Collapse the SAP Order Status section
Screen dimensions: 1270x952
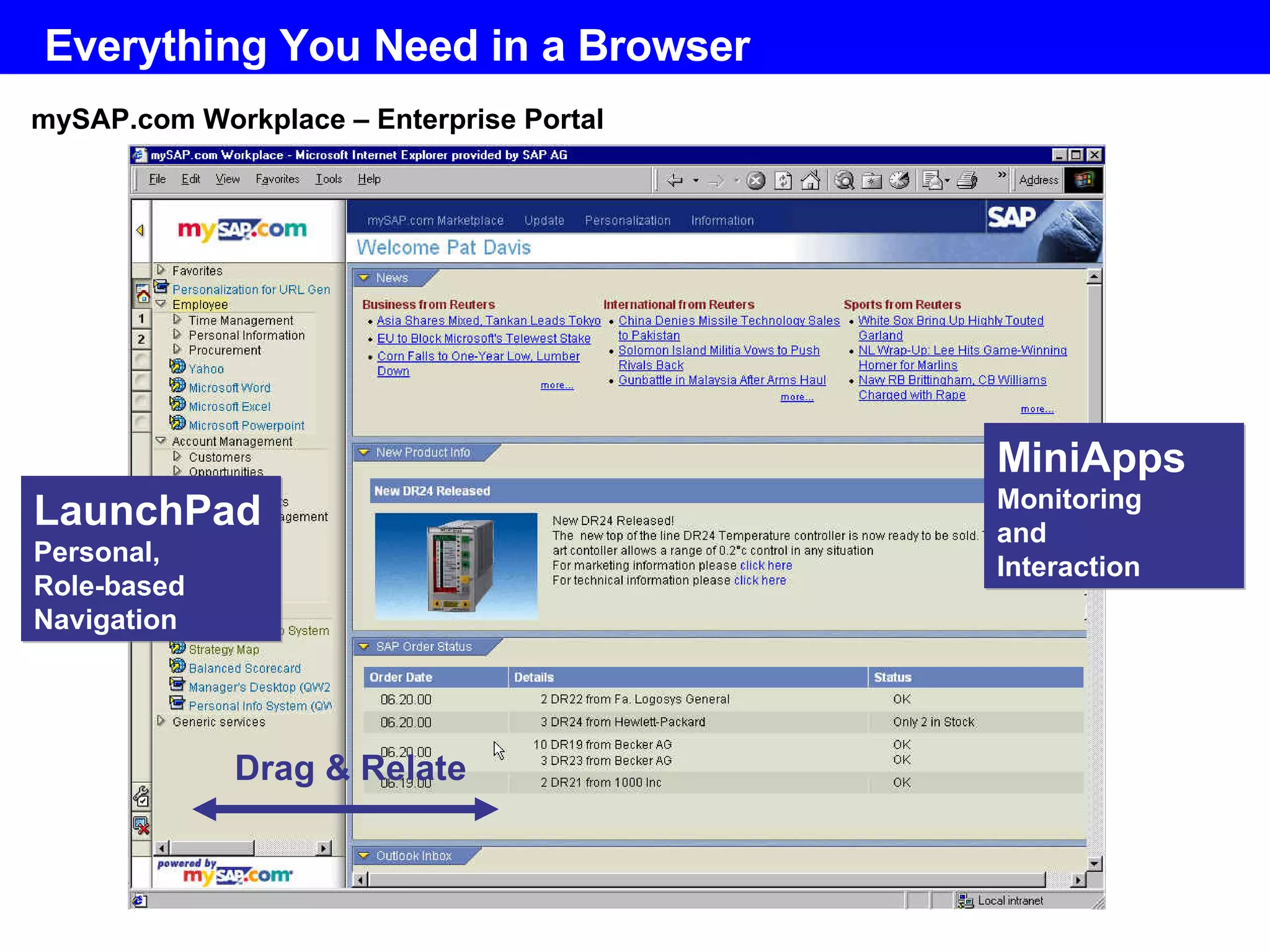point(364,646)
